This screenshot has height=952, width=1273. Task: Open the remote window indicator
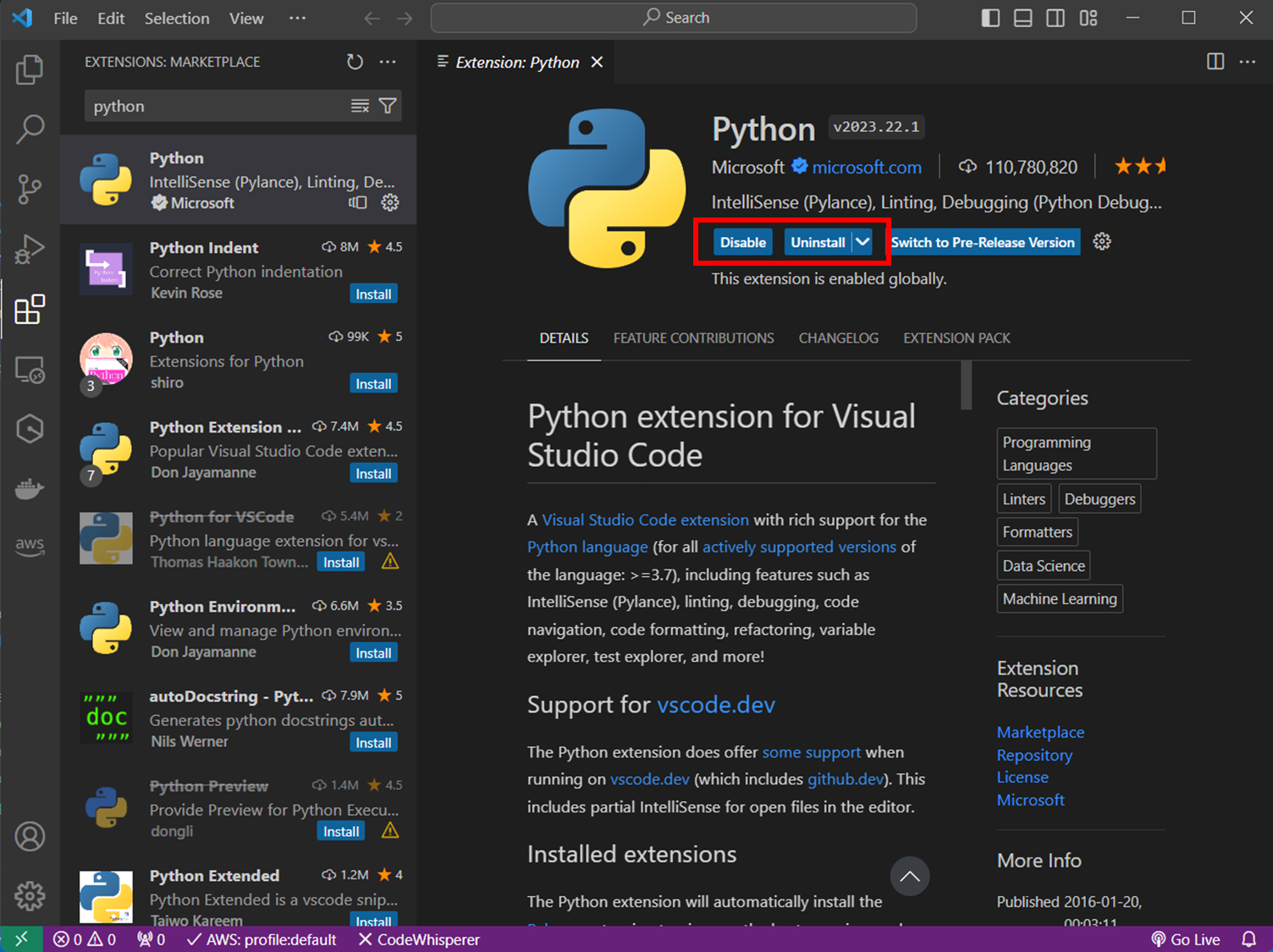(21, 939)
